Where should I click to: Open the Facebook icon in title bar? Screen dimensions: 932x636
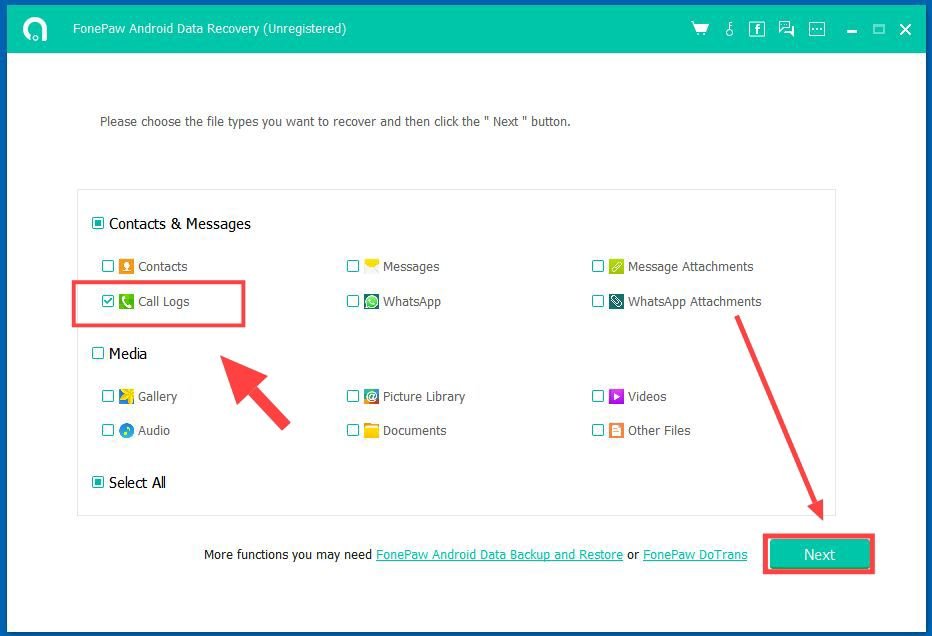point(757,29)
